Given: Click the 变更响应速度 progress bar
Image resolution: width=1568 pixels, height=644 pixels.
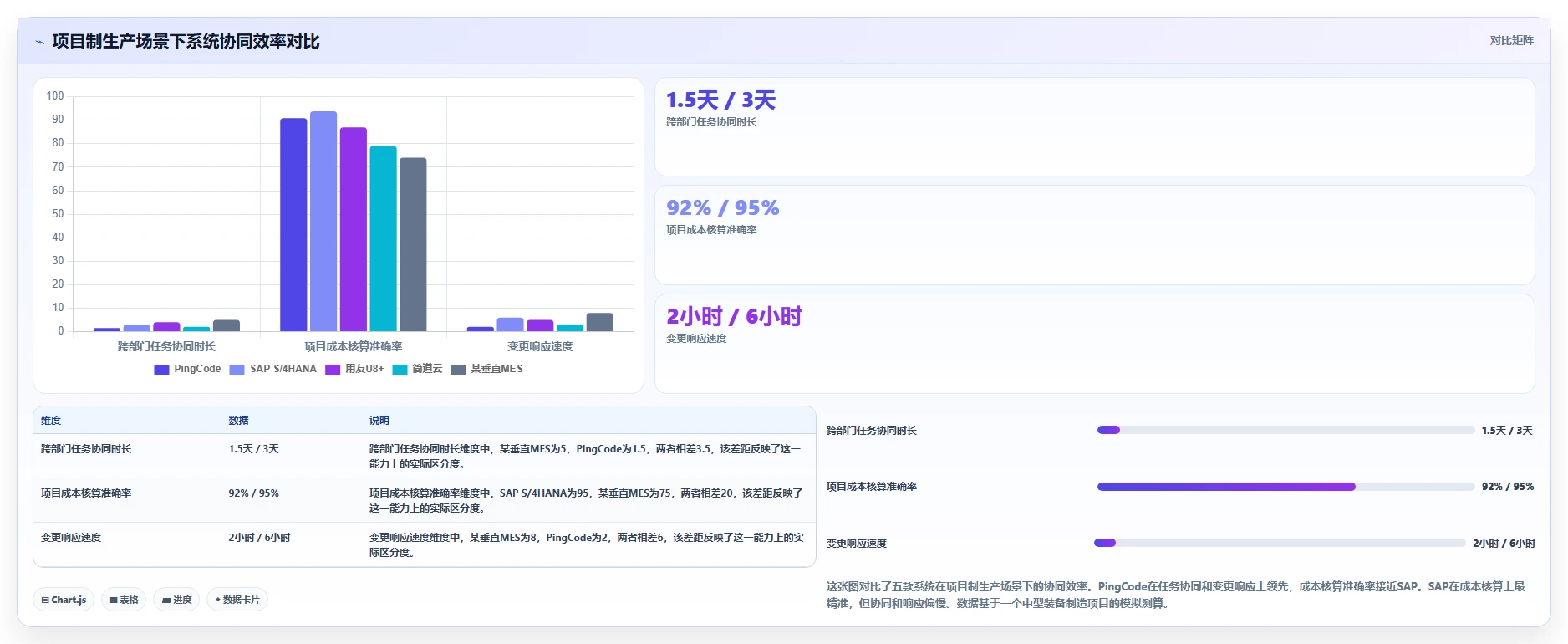Looking at the screenshot, I should 1280,543.
